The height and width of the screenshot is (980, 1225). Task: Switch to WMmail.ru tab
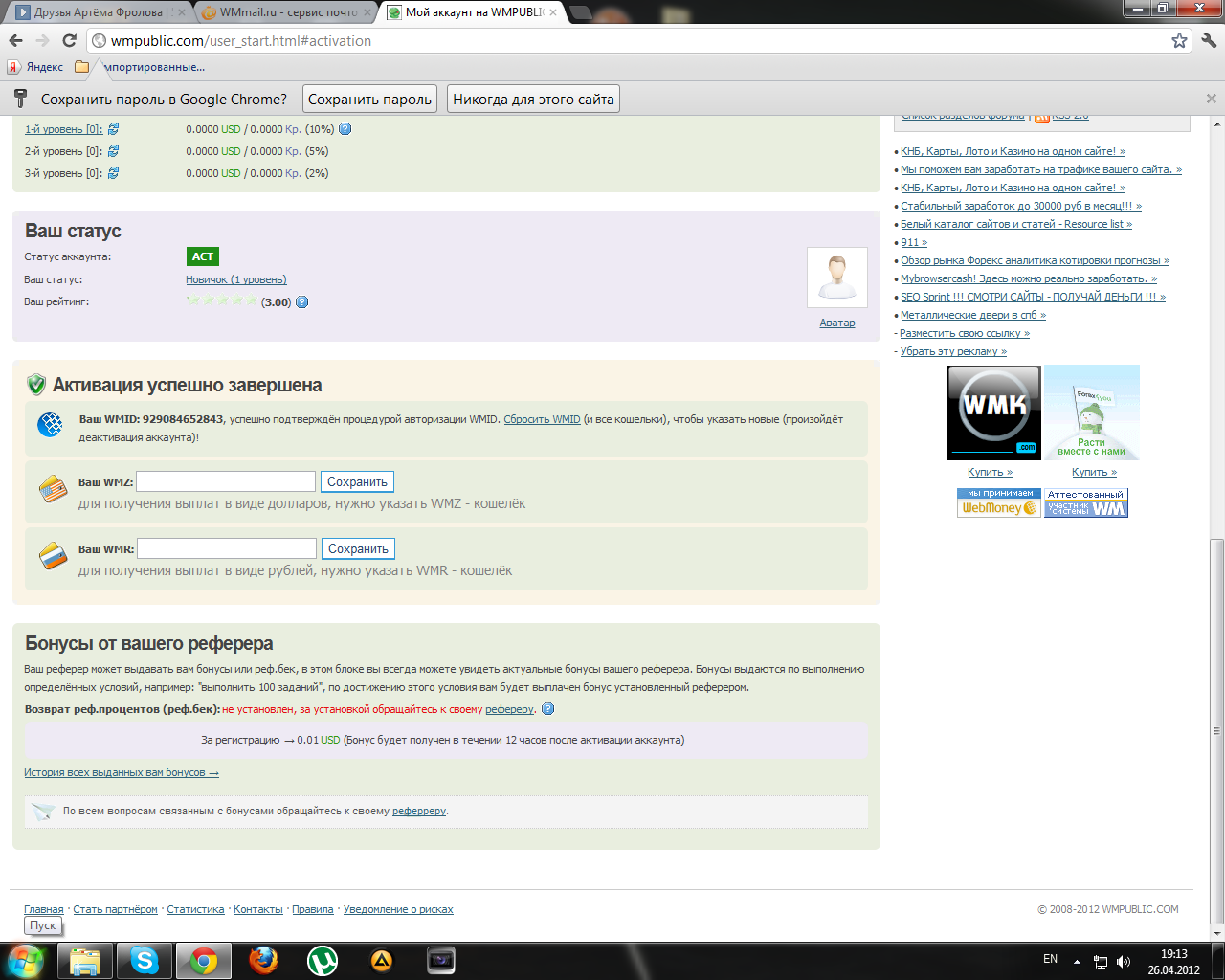point(287,12)
